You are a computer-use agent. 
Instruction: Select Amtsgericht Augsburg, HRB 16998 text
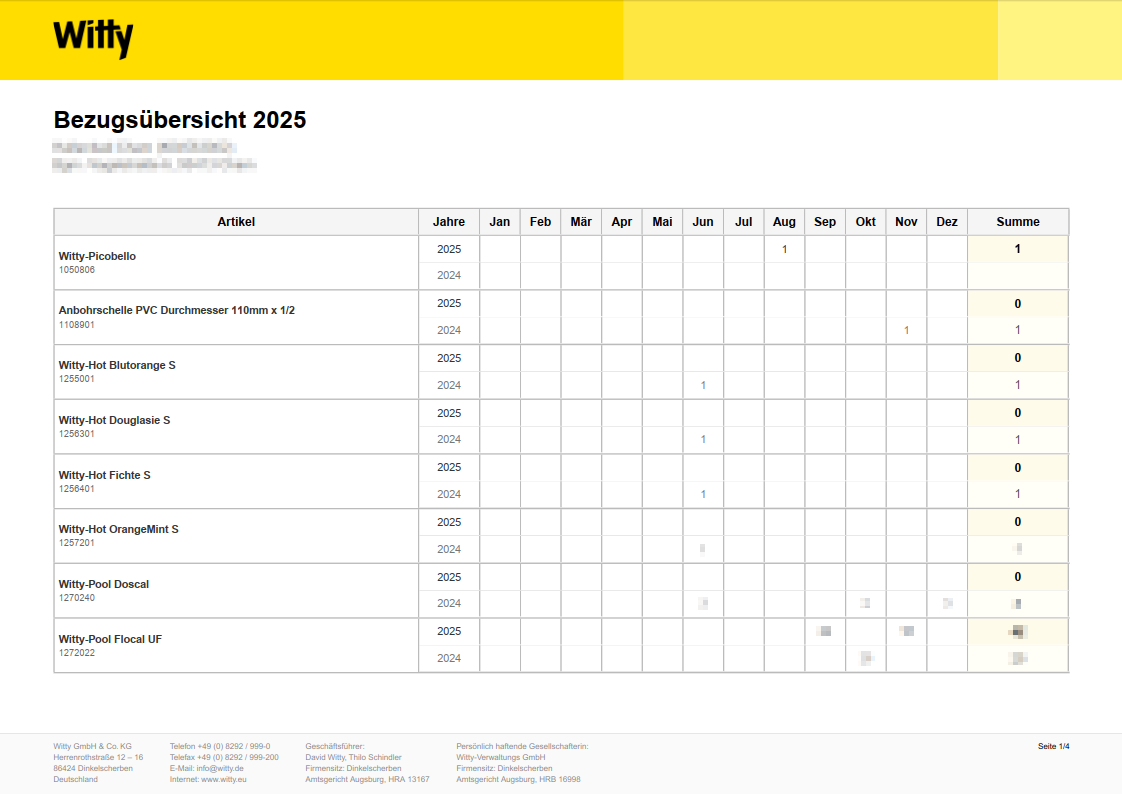pyautogui.click(x=518, y=780)
